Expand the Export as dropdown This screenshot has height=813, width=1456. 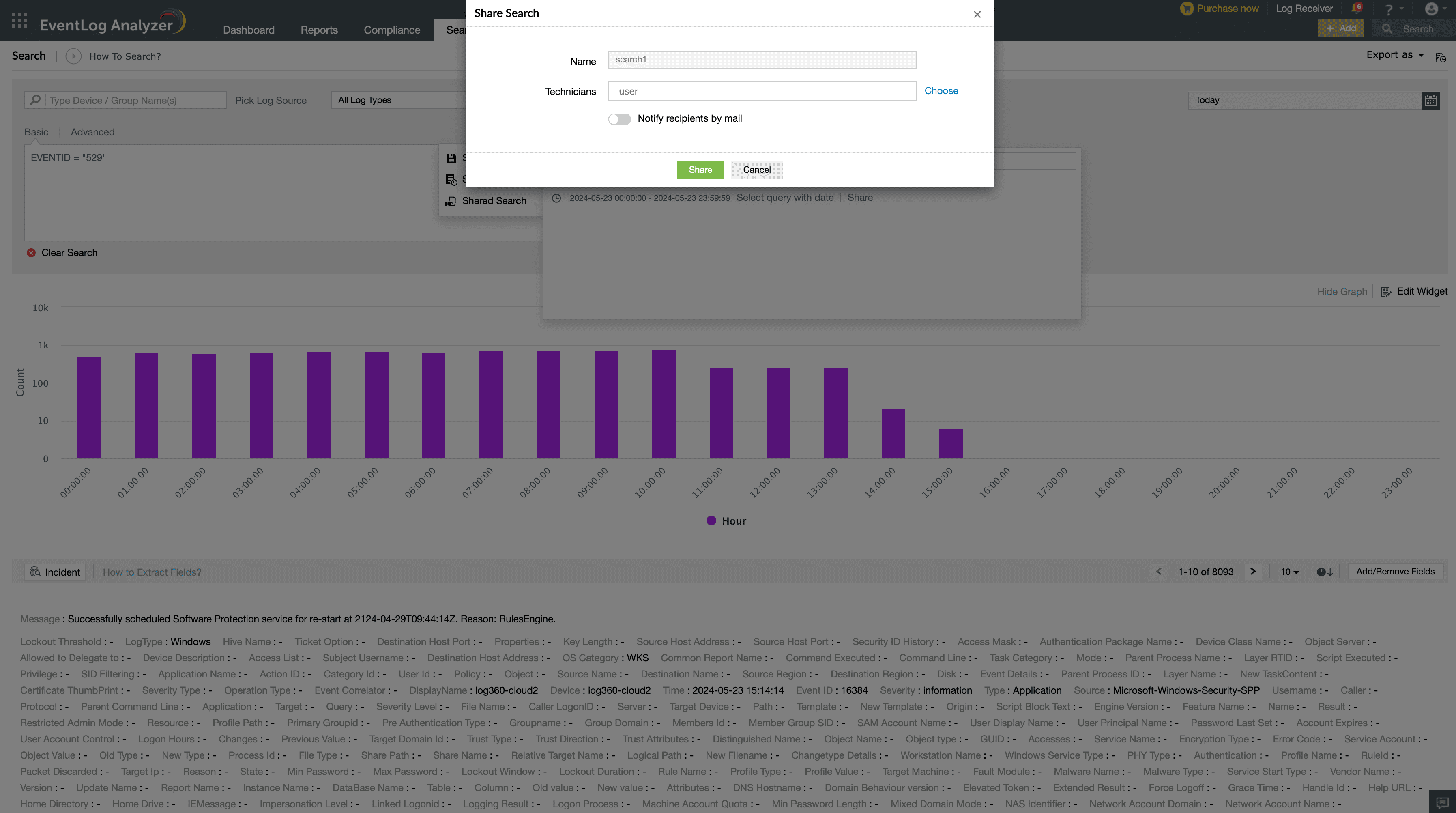click(x=1394, y=55)
